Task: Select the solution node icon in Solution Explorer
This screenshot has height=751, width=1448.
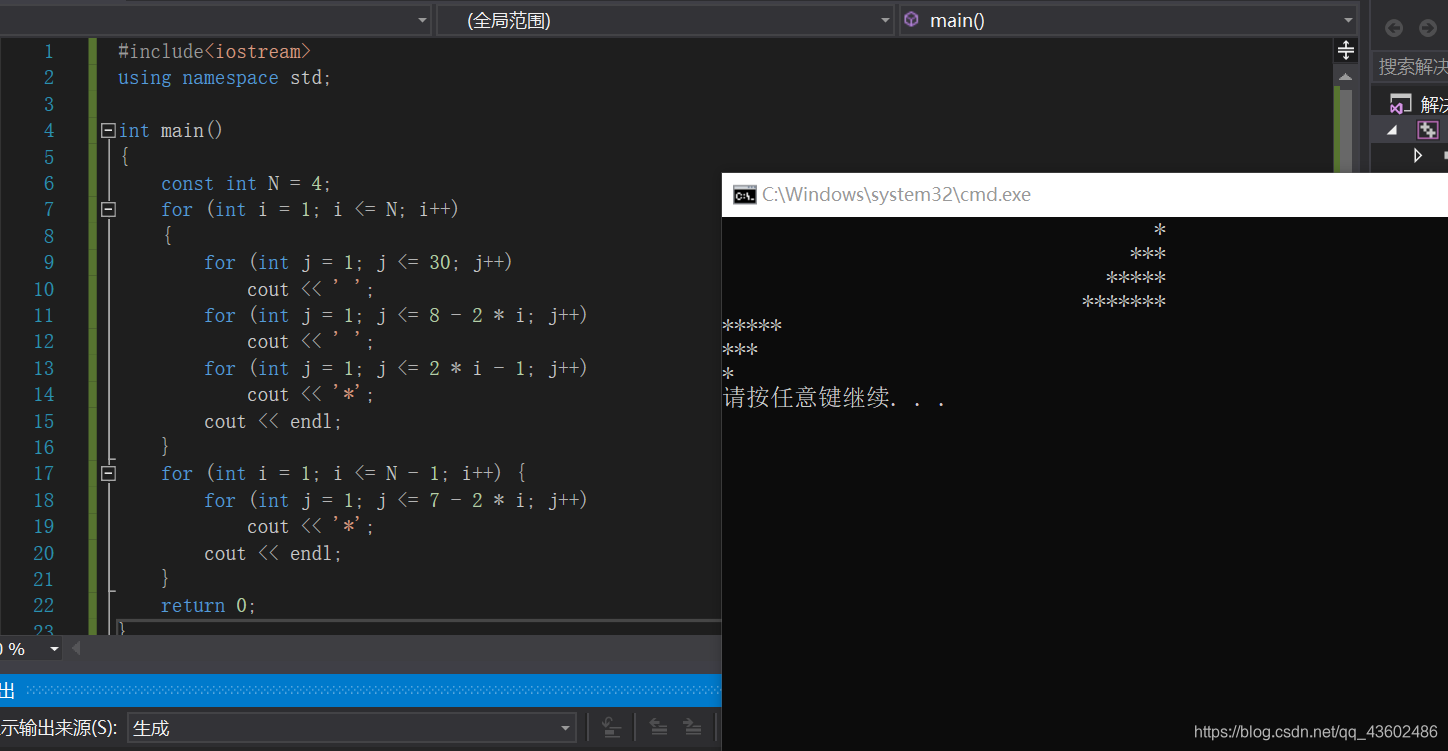Action: (1400, 104)
